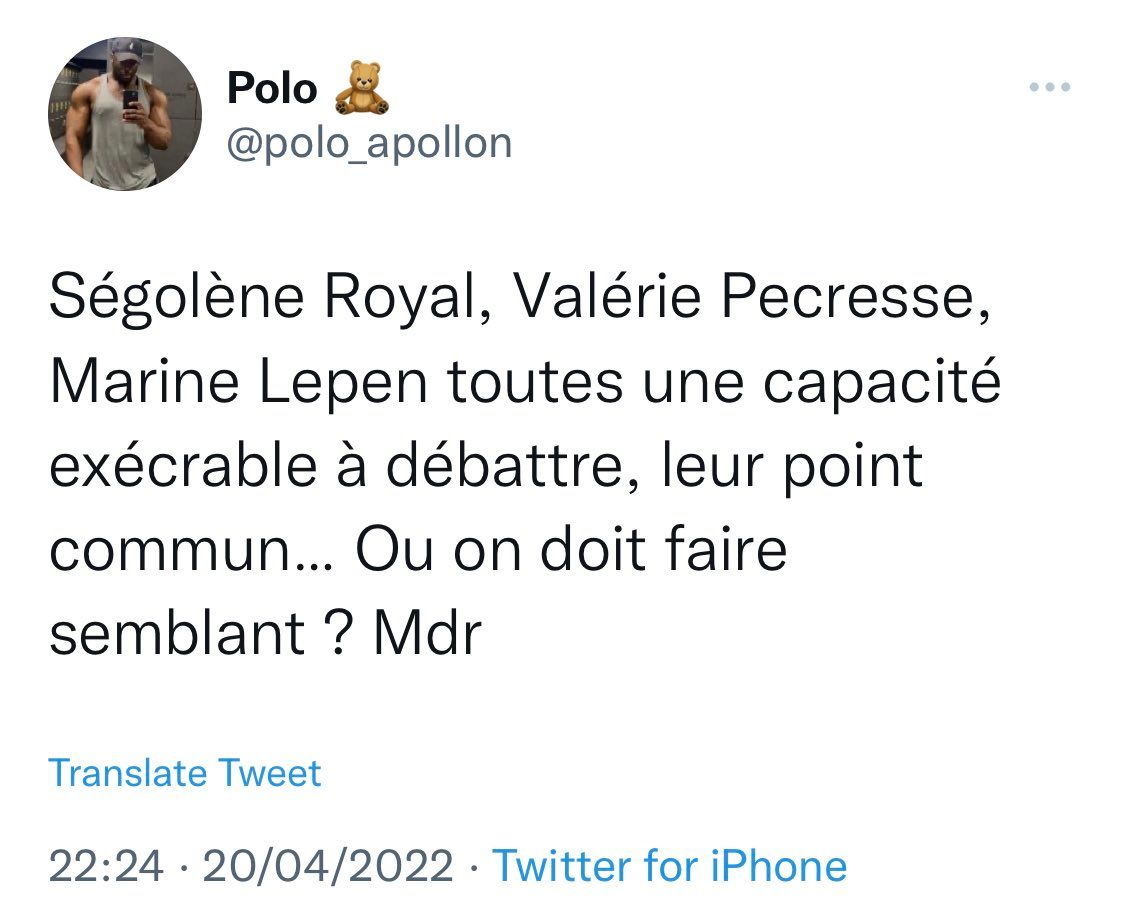The height and width of the screenshot is (922, 1125).
Task: Click the word semblant in the tweet
Action: (177, 634)
